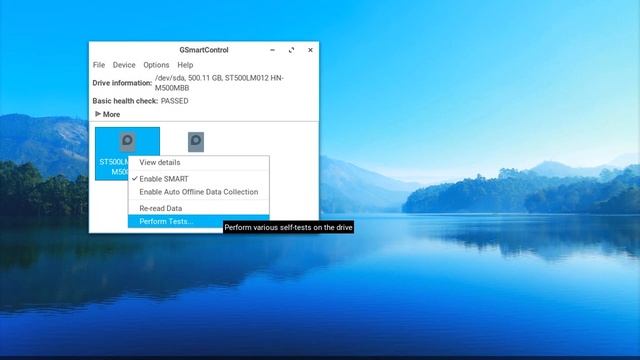This screenshot has width=640, height=360.
Task: Toggle the Enable SMART option
Action: (199, 179)
